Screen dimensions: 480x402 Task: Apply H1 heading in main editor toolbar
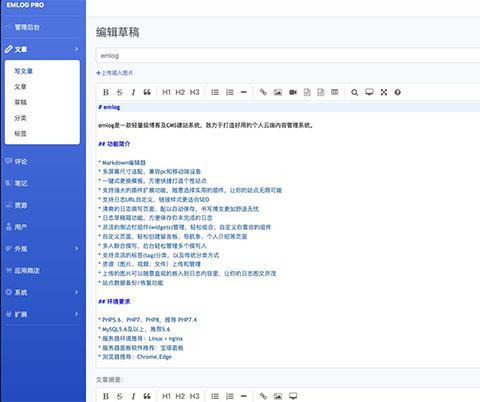(x=166, y=92)
